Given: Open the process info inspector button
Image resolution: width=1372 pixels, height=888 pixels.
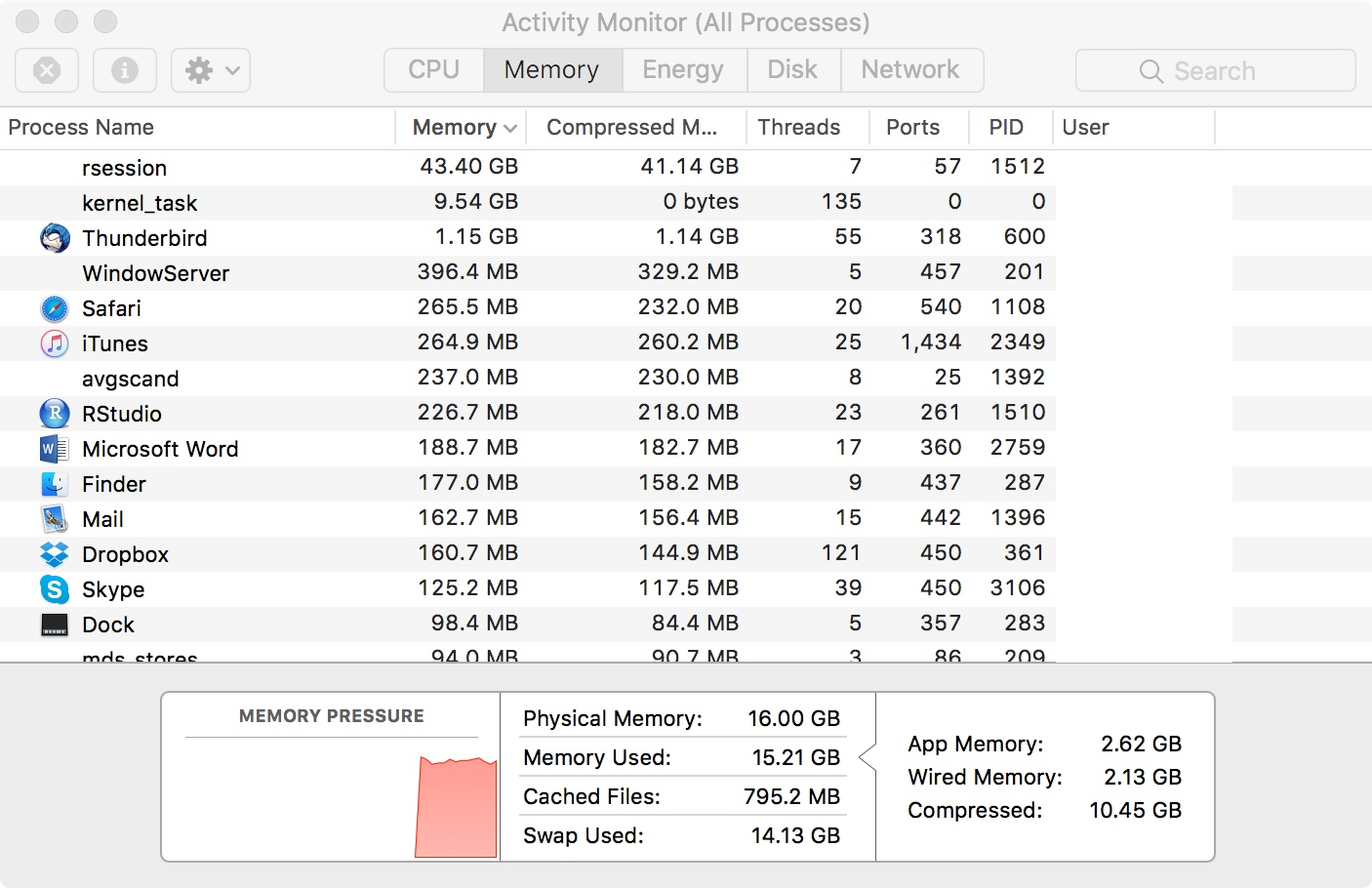Looking at the screenshot, I should click(124, 70).
